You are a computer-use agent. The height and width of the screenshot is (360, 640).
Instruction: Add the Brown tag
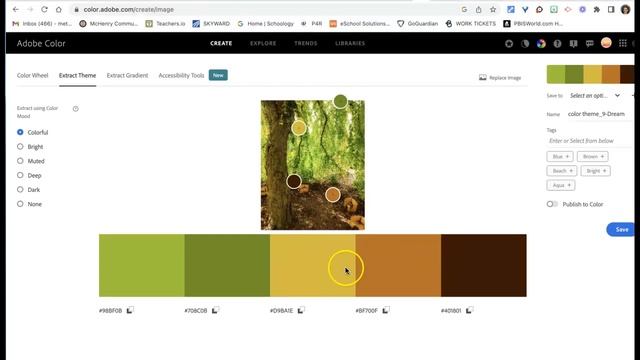tap(593, 156)
